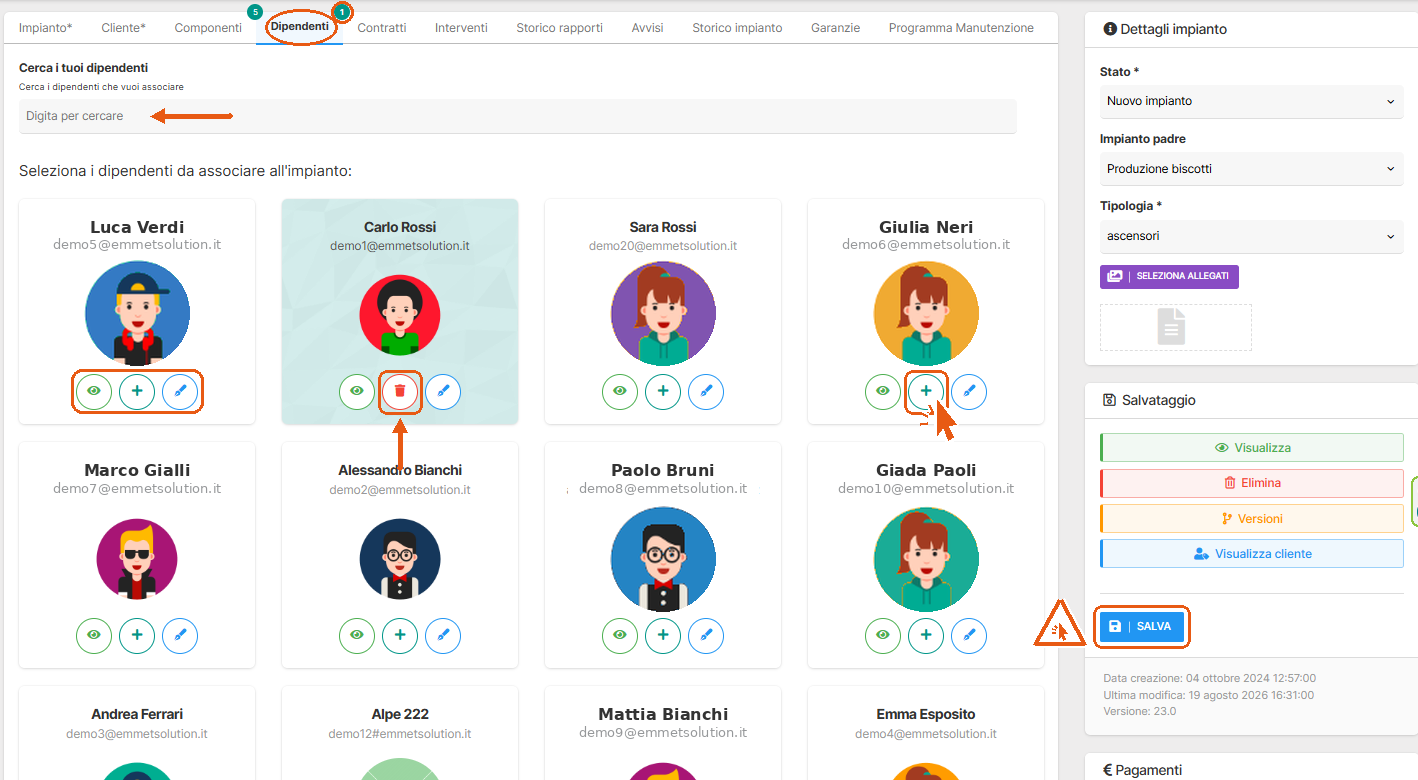The width and height of the screenshot is (1418, 780).
Task: Expand the Impianto padre dropdown
Action: click(x=1251, y=169)
